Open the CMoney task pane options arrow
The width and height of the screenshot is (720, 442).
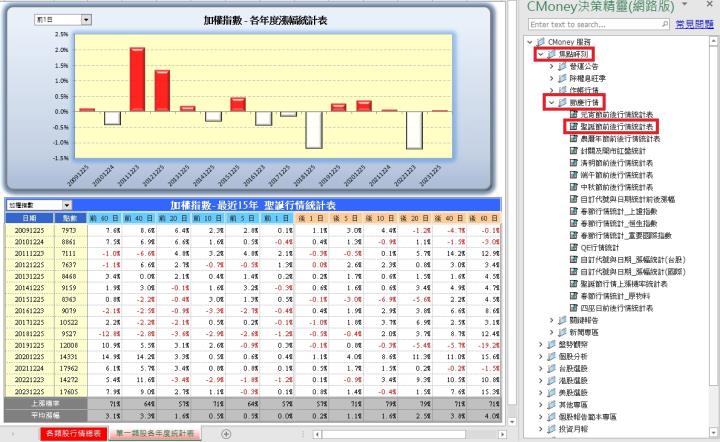pyautogui.click(x=685, y=4)
